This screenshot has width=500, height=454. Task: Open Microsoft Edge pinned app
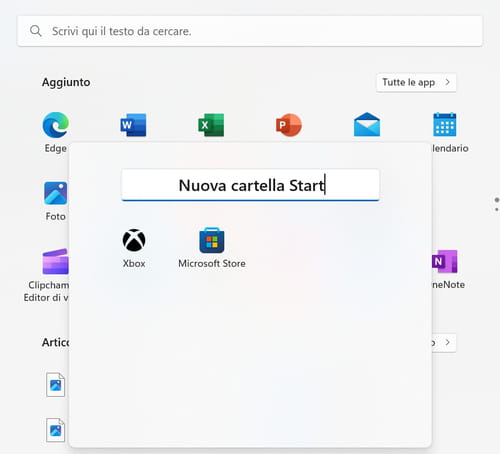point(56,125)
